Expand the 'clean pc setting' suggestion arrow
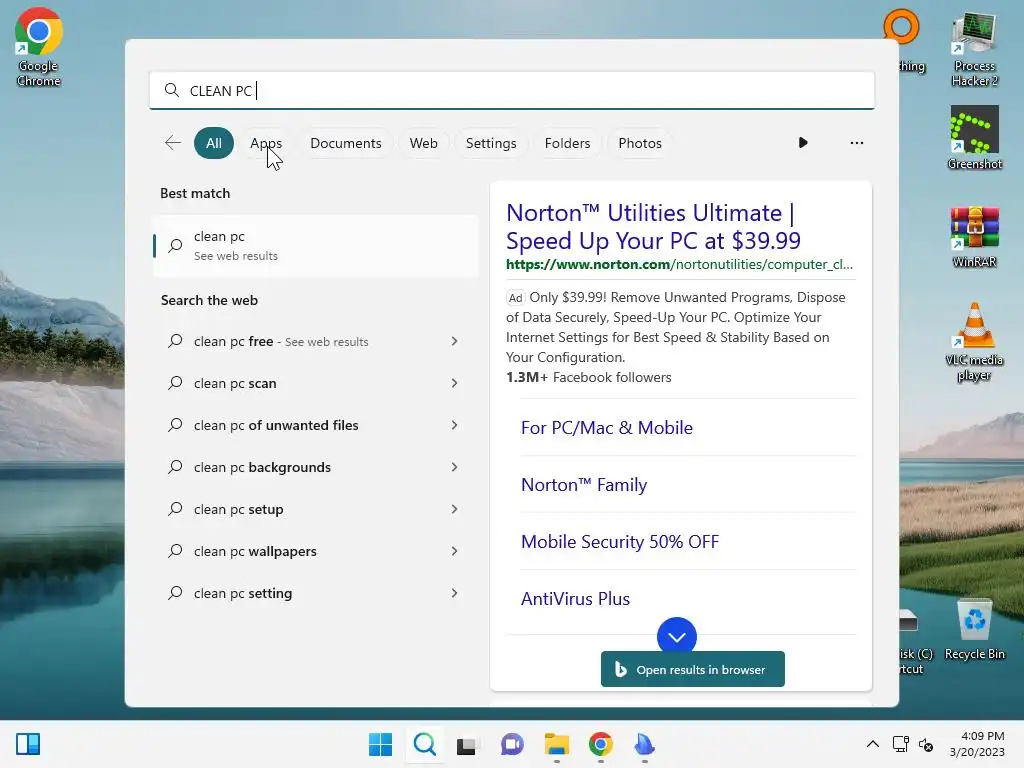 [455, 593]
